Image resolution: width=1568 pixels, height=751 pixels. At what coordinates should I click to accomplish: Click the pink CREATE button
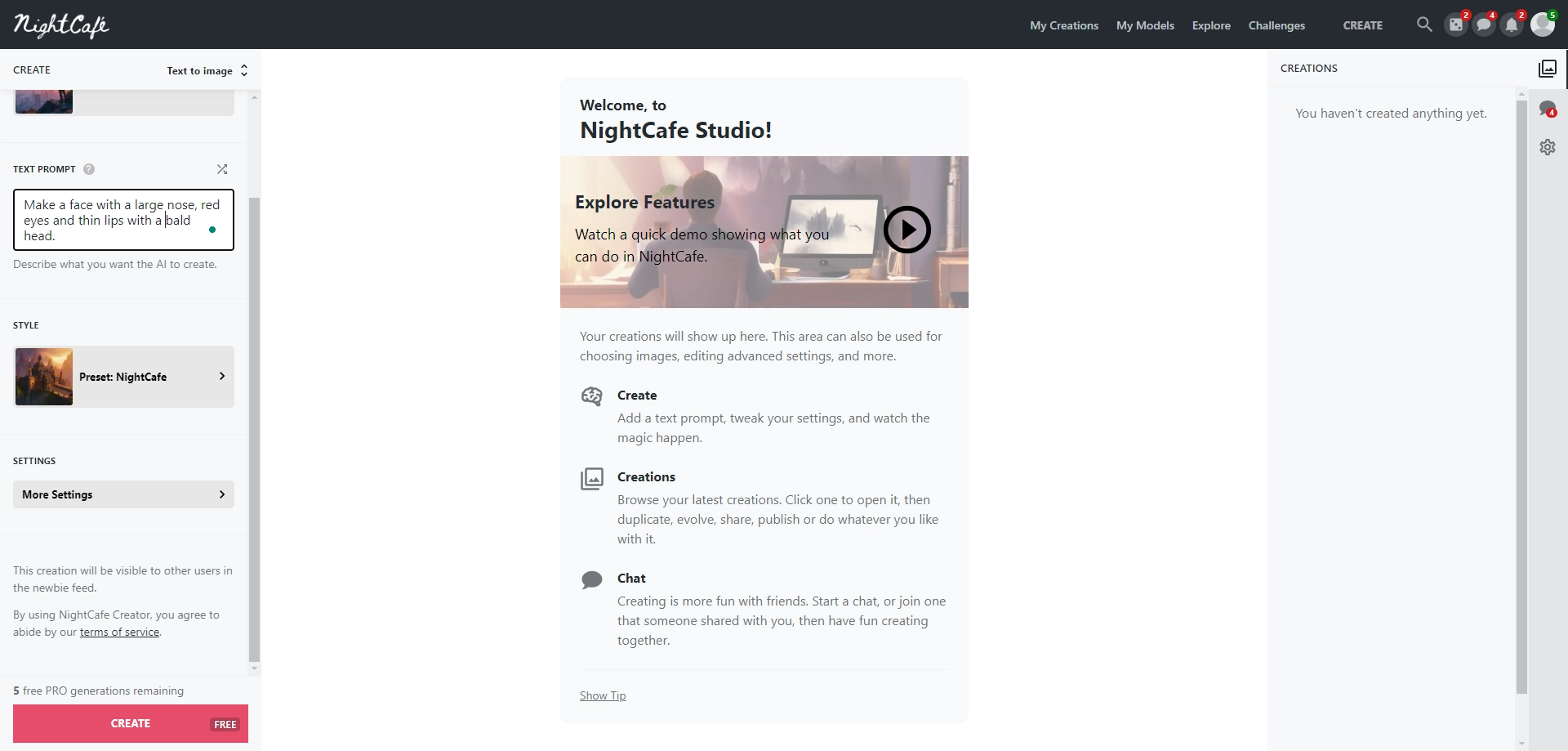pyautogui.click(x=131, y=723)
